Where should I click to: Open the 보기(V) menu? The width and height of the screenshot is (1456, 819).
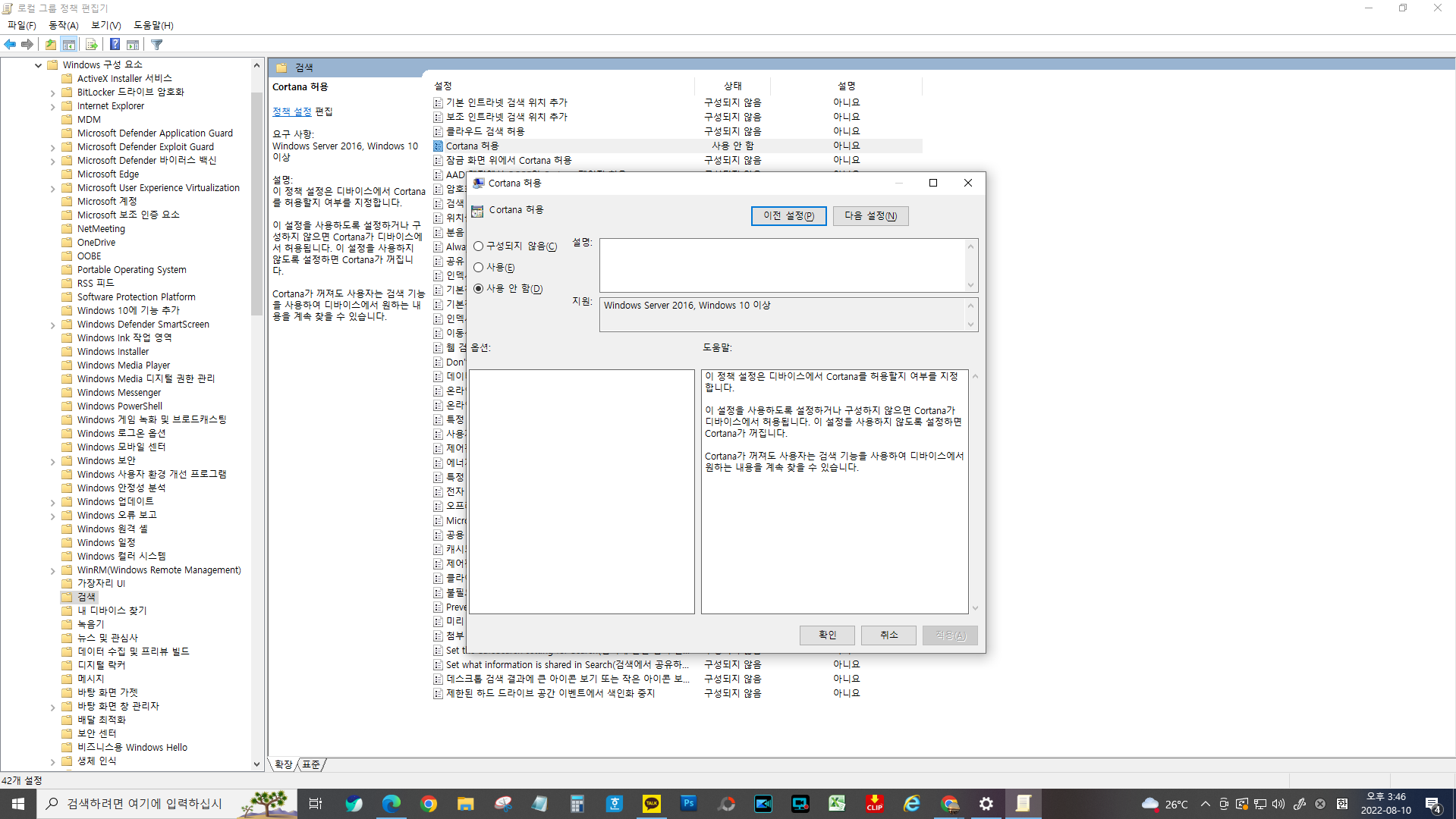[106, 25]
